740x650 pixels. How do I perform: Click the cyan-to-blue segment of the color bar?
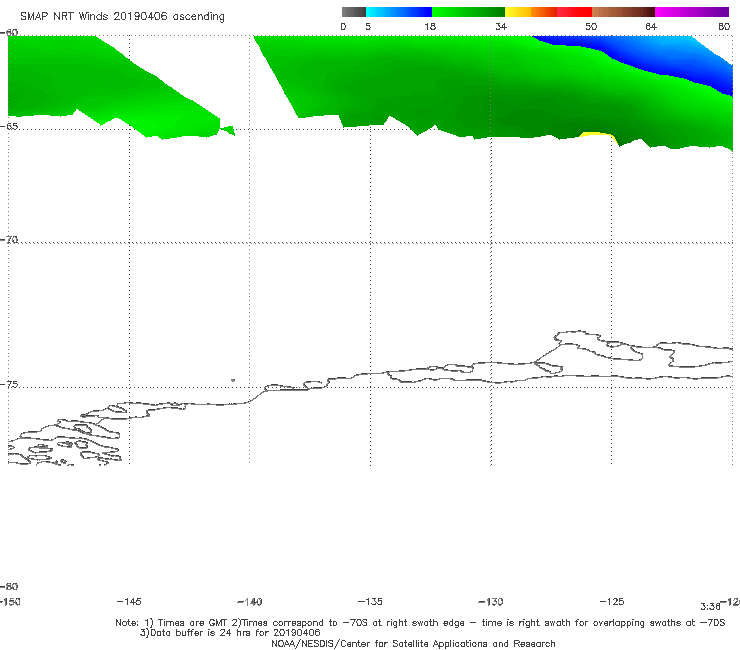click(x=399, y=12)
